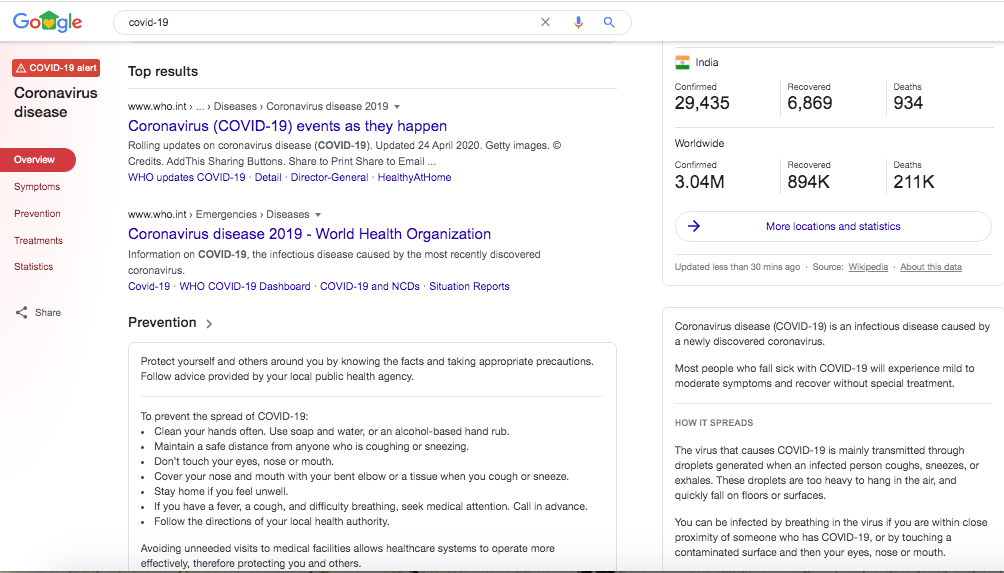This screenshot has width=1004, height=573.
Task: Open COVID-19 and NCDs link
Action: click(x=369, y=286)
